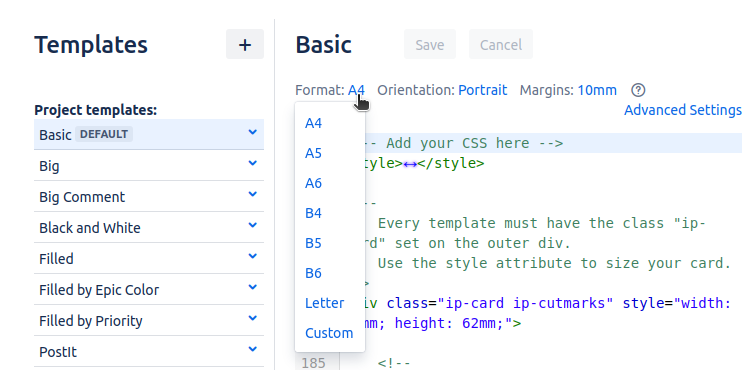
Task: Select the Big Comment template
Action: [x=82, y=197]
